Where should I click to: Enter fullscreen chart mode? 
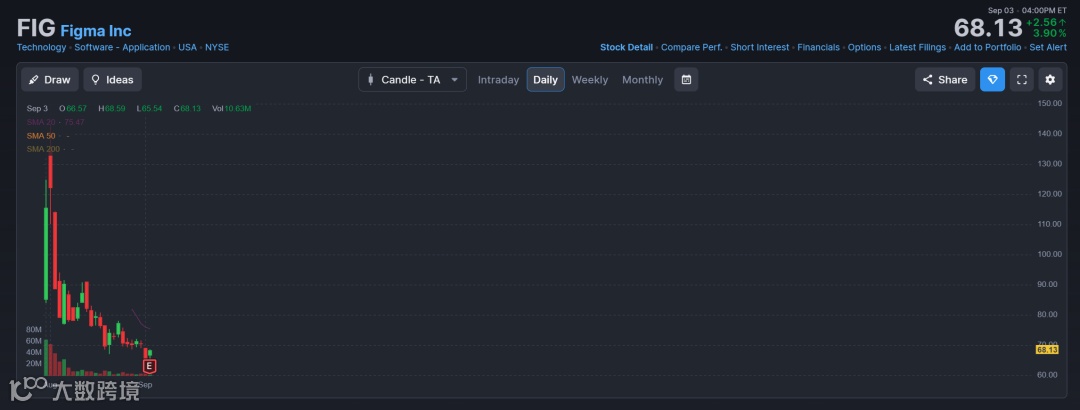coord(1022,80)
